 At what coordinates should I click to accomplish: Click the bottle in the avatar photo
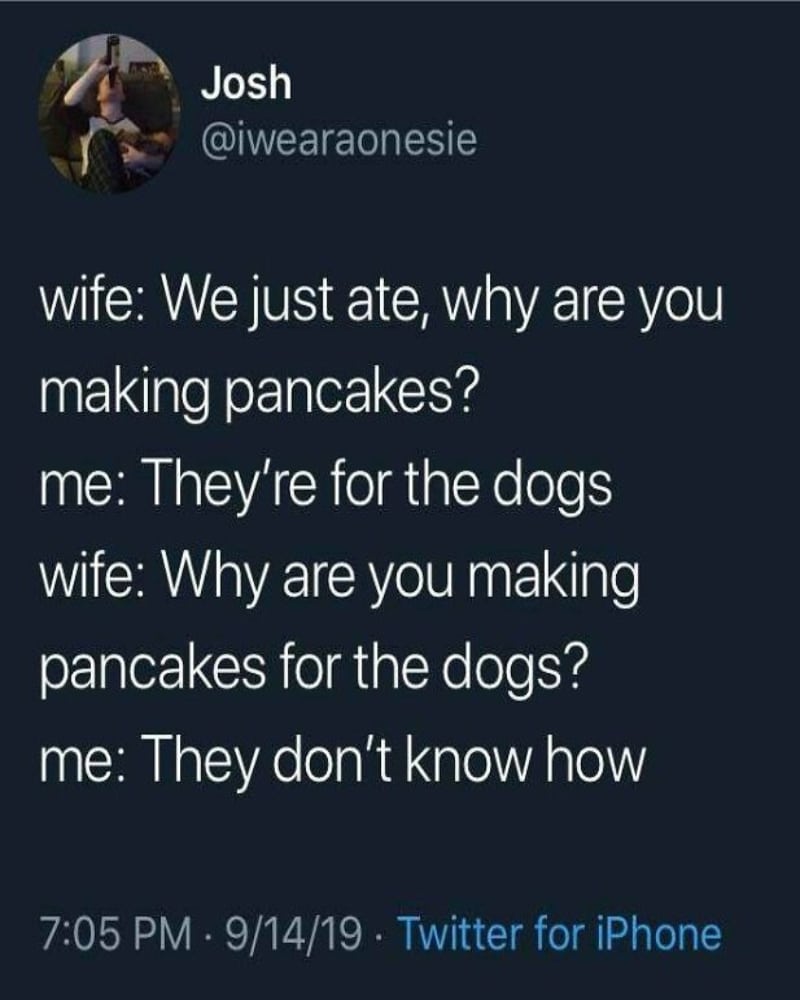click(113, 61)
